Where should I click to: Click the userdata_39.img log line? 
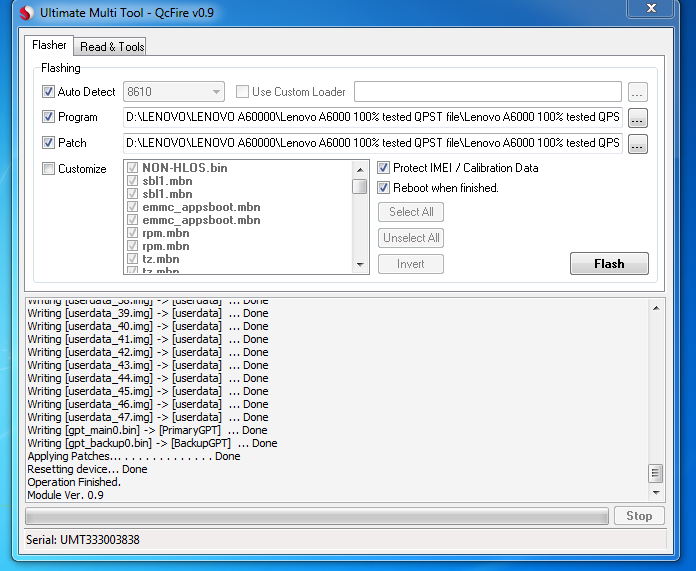click(x=148, y=313)
